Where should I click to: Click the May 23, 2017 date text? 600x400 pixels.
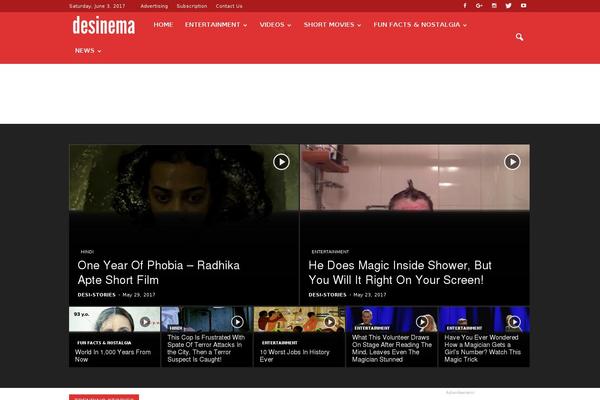370,295
